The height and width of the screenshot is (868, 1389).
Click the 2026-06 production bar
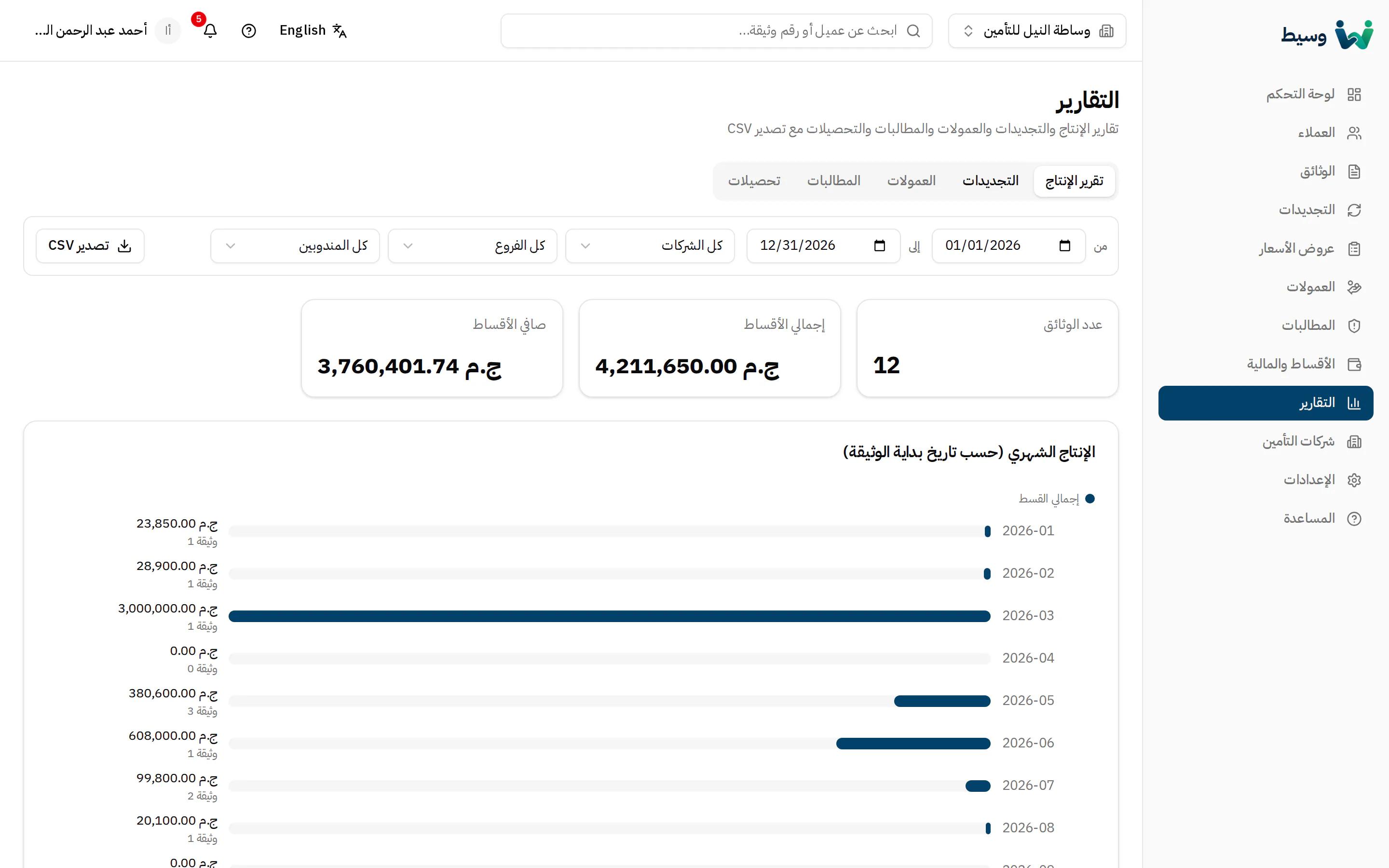click(x=913, y=744)
